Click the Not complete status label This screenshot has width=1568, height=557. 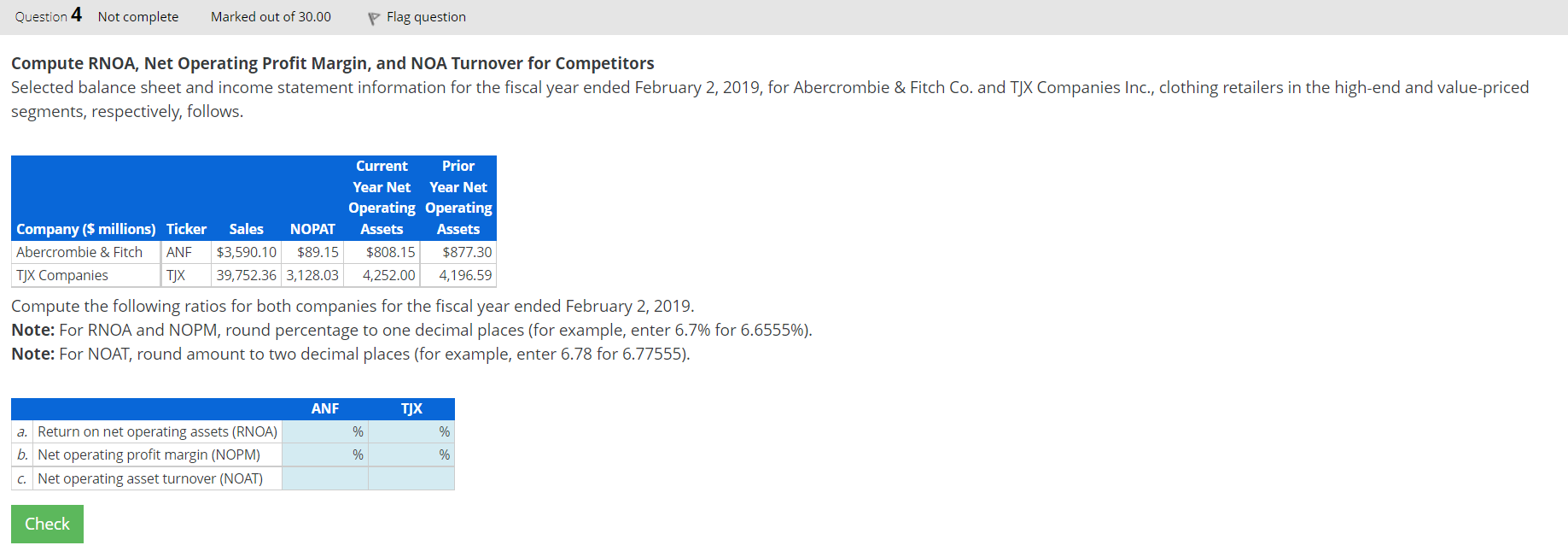coord(137,16)
